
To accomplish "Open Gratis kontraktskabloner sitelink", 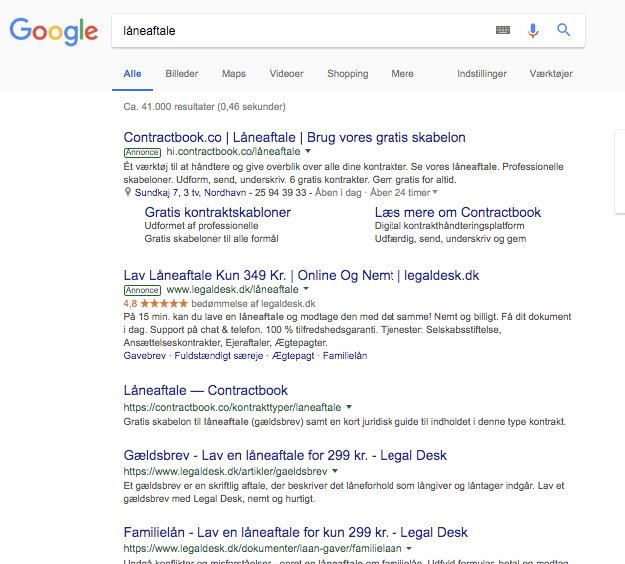I will point(218,212).
